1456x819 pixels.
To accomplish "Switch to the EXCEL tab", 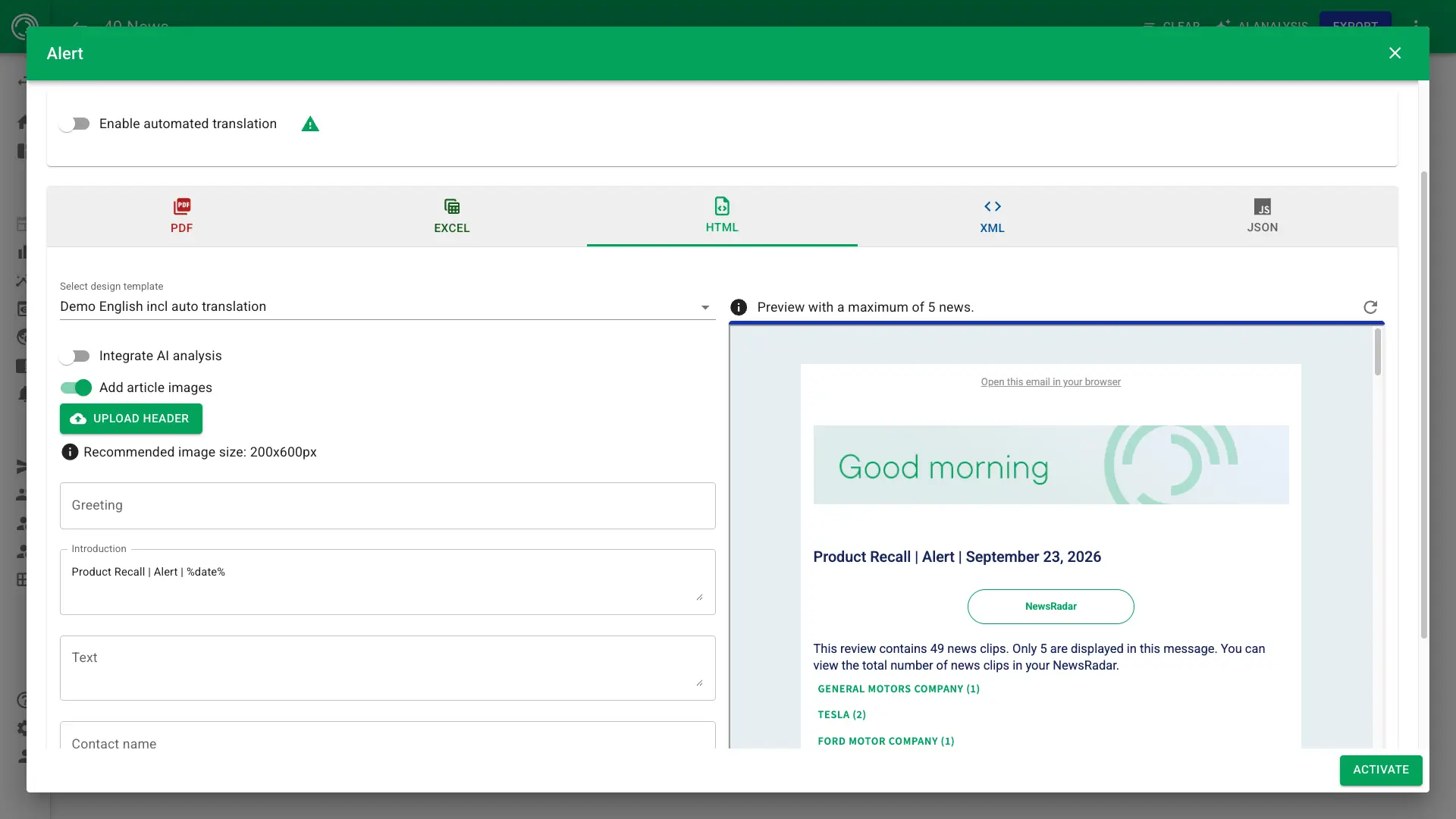I will pyautogui.click(x=452, y=216).
